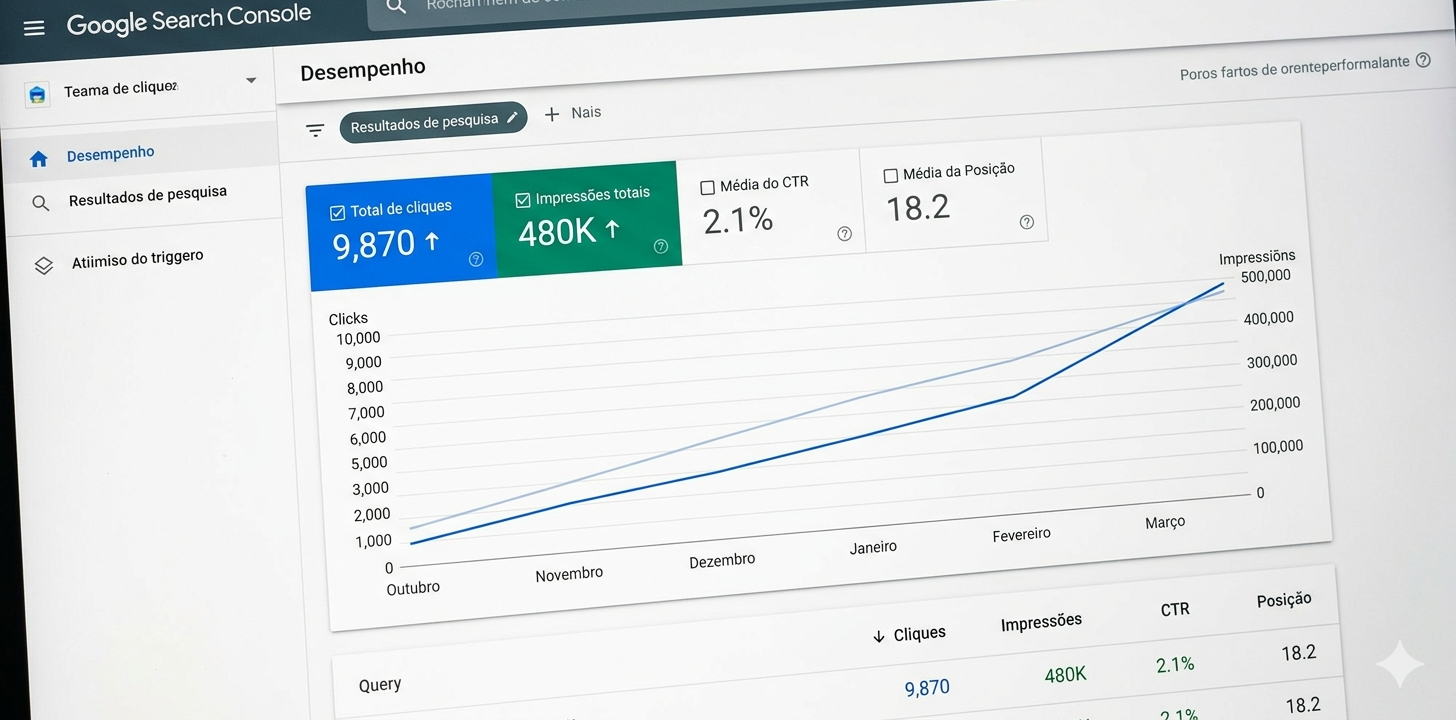
Task: Click the pencil edit icon on the search chip
Action: pos(513,116)
